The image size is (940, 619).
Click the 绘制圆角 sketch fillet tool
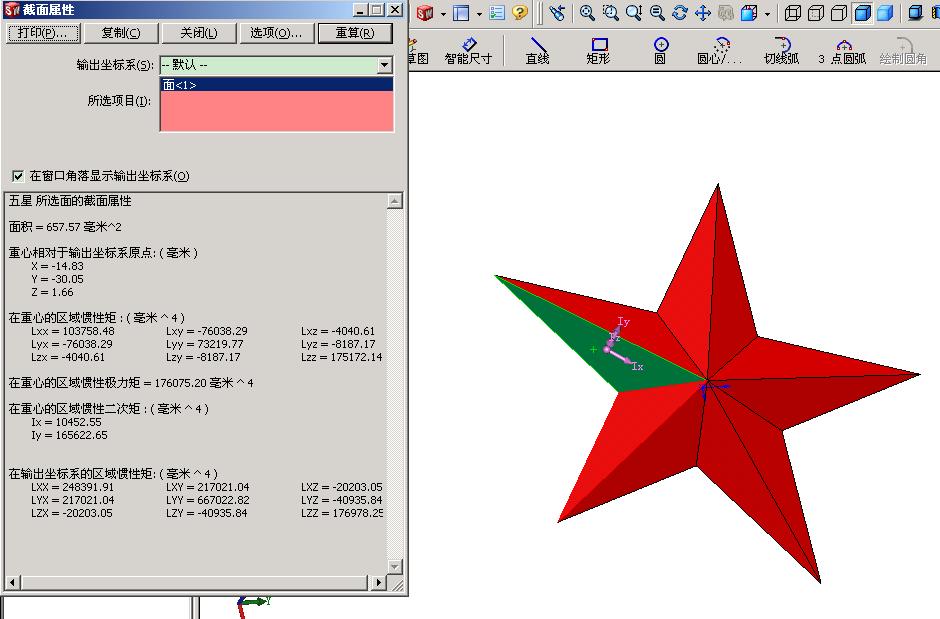903,51
